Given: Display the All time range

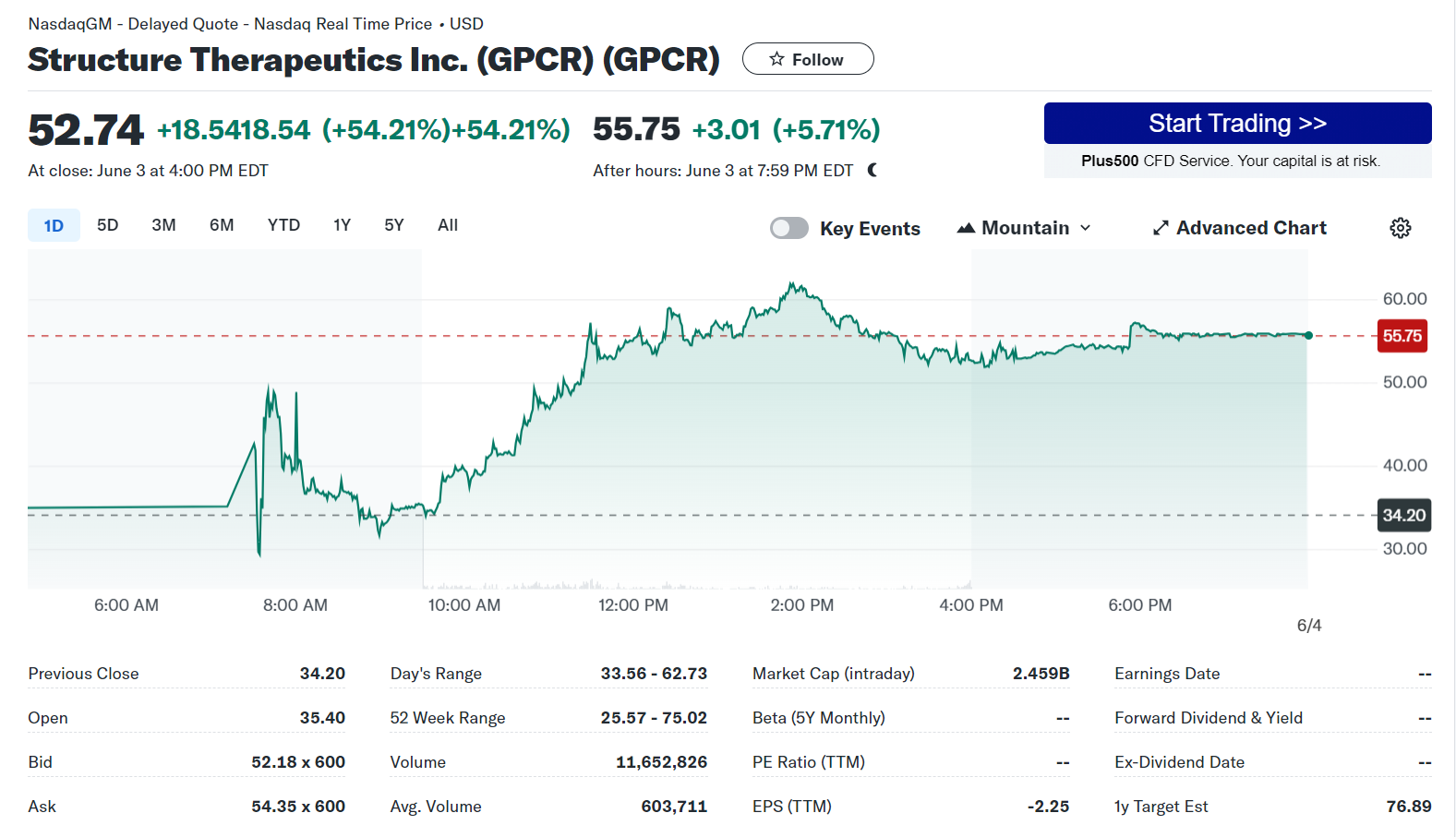Looking at the screenshot, I should click(x=448, y=225).
